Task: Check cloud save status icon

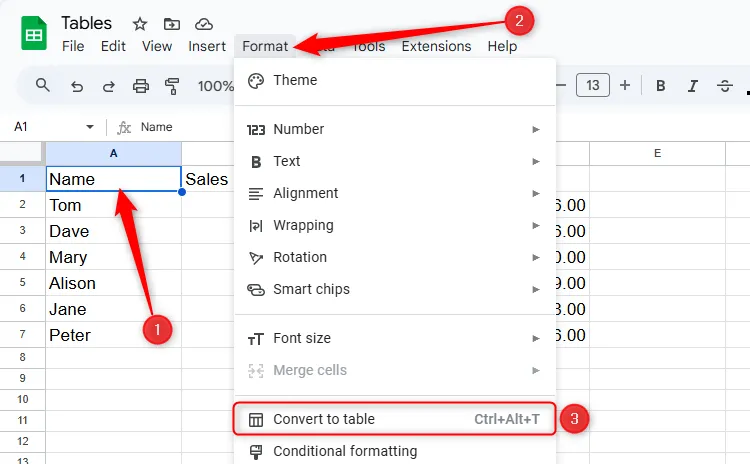Action: [x=204, y=24]
